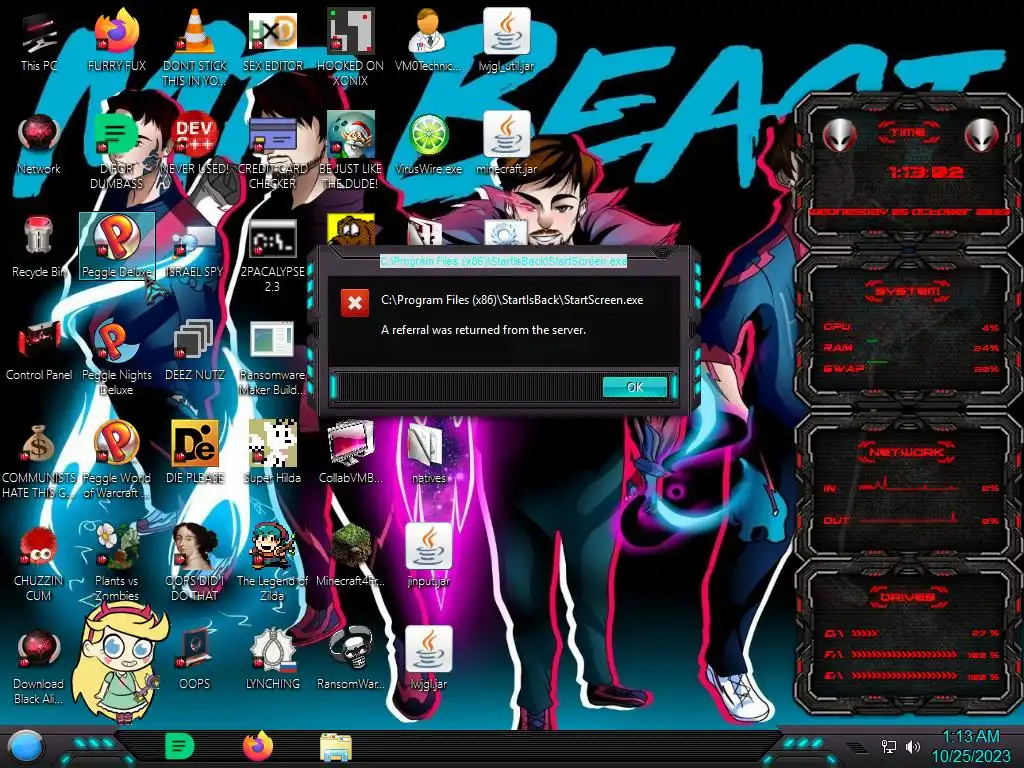Open the green notes taskbar app
This screenshot has width=1024, height=768.
[180, 746]
